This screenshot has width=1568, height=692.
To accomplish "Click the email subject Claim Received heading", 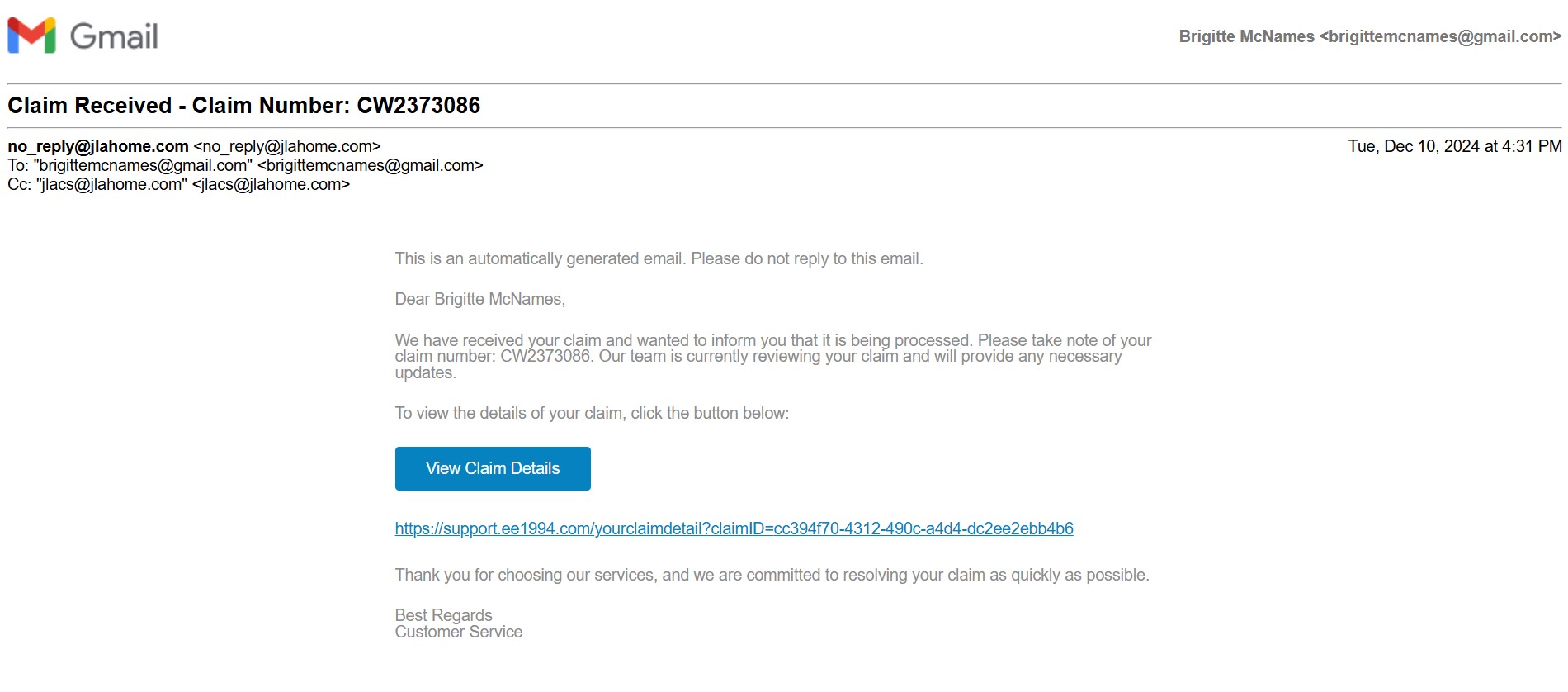I will click(244, 105).
